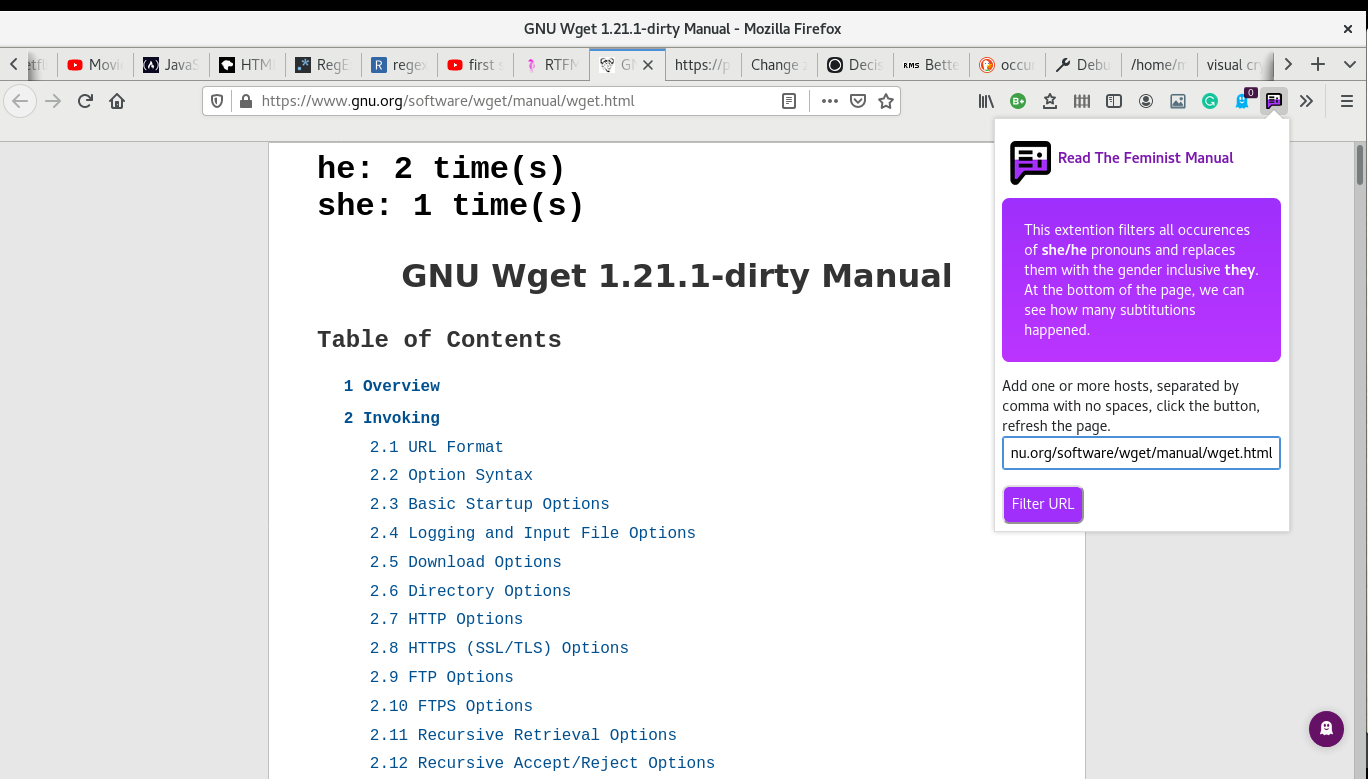This screenshot has height=779, width=1368.
Task: Switch to the DuckDuckGo occur tab
Action: point(1007,65)
